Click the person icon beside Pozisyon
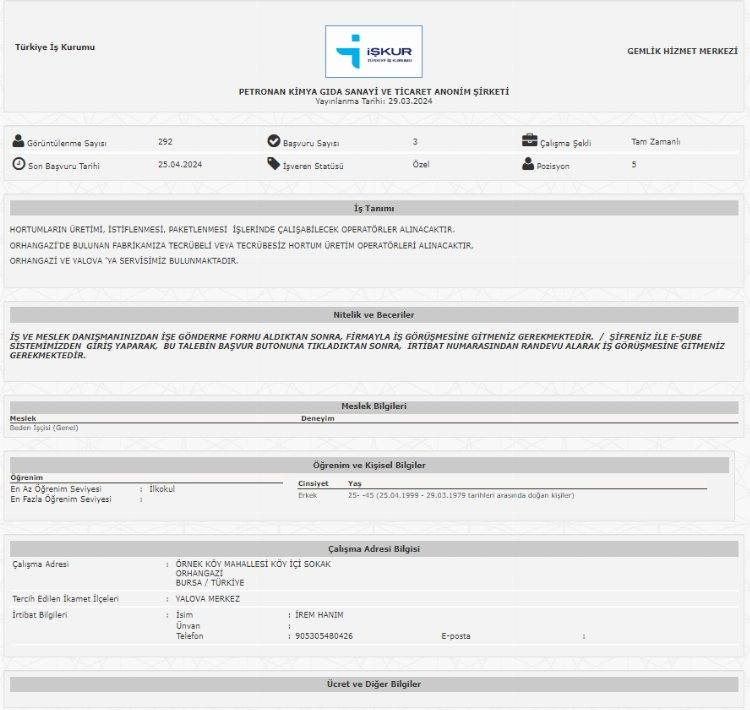 tap(529, 164)
